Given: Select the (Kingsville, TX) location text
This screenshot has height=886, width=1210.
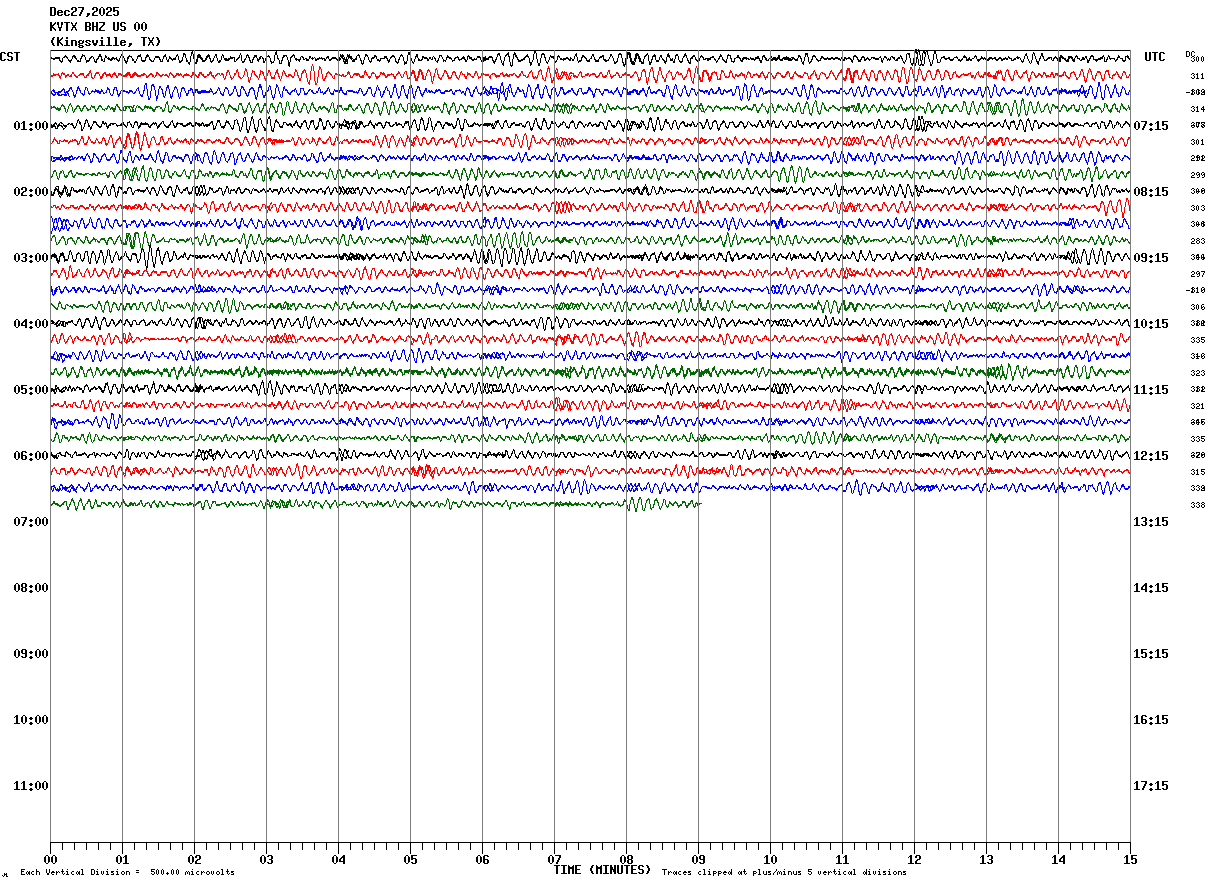Looking at the screenshot, I should [x=104, y=42].
